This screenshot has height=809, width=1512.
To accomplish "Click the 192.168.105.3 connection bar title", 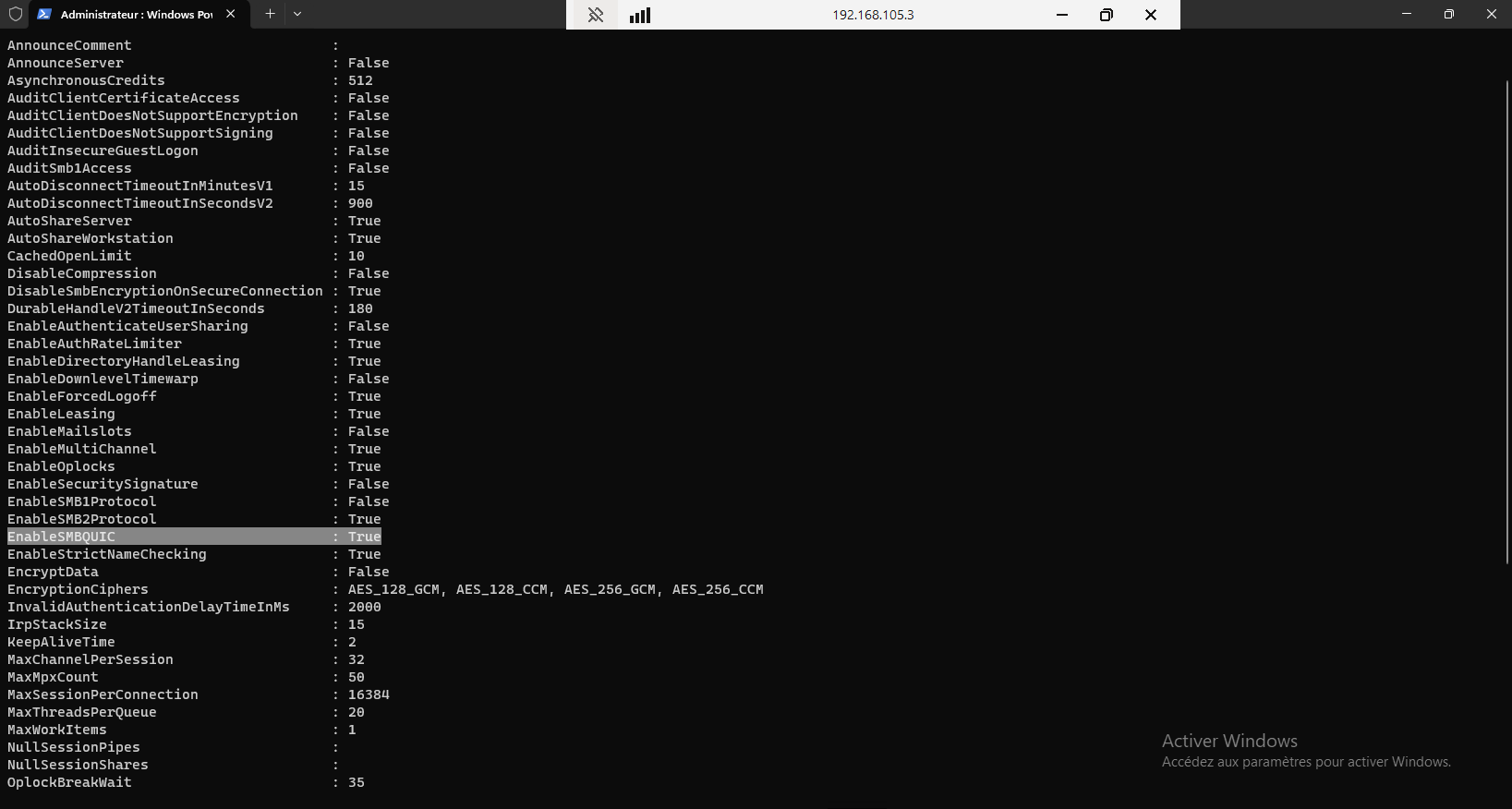I will (x=872, y=15).
